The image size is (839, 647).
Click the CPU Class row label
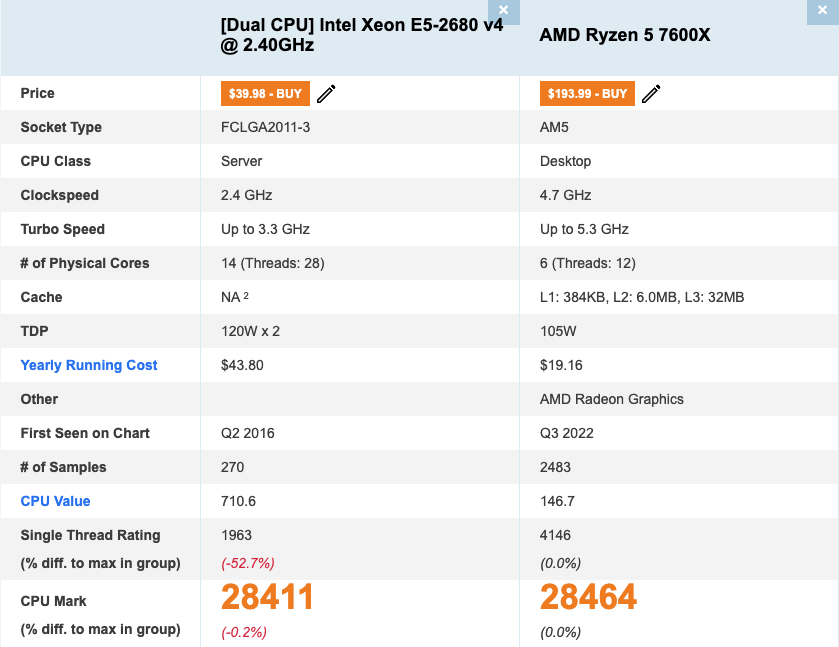[56, 161]
